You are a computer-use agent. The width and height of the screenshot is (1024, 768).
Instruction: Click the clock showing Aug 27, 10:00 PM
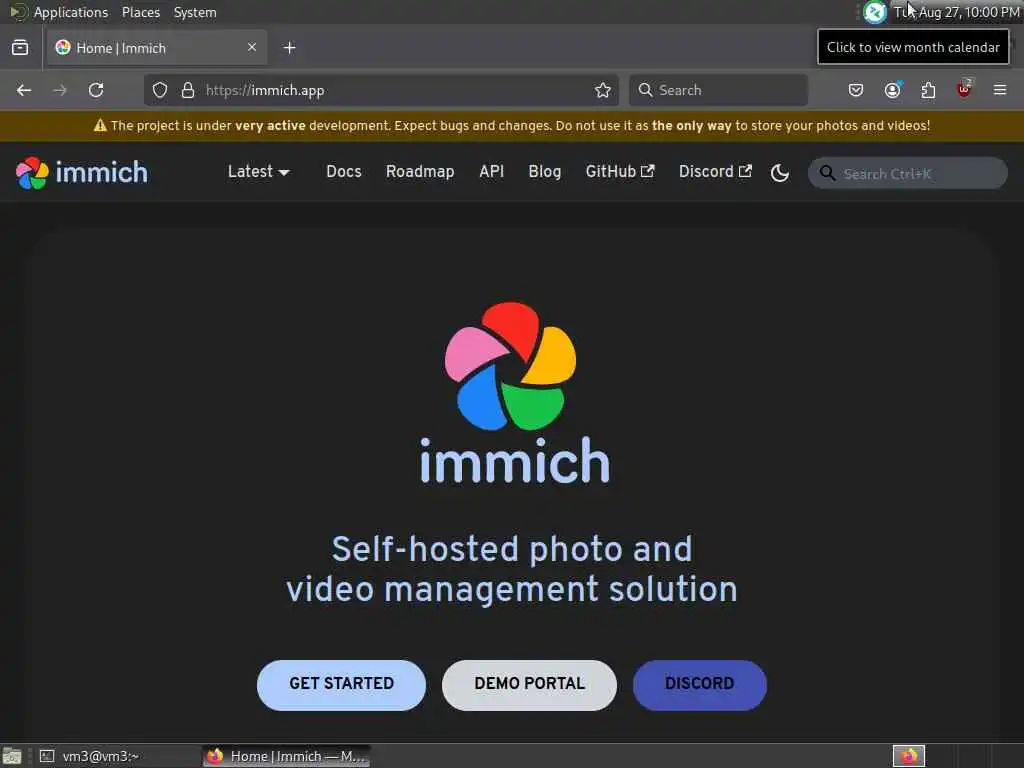[x=957, y=12]
